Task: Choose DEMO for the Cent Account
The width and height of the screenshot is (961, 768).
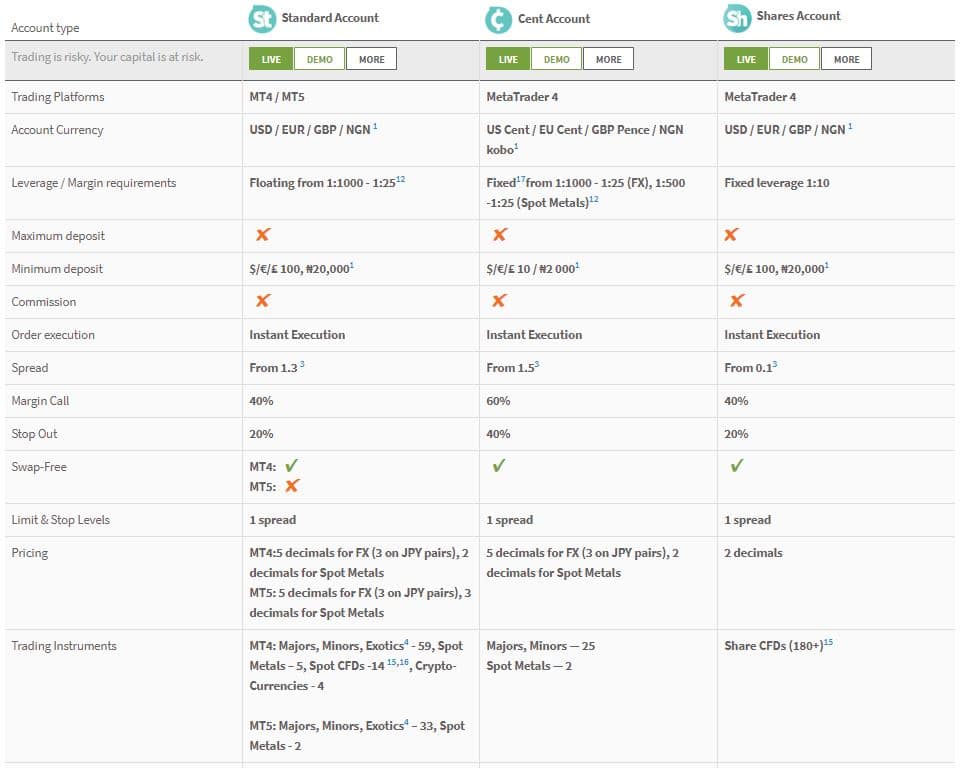Action: (x=557, y=59)
